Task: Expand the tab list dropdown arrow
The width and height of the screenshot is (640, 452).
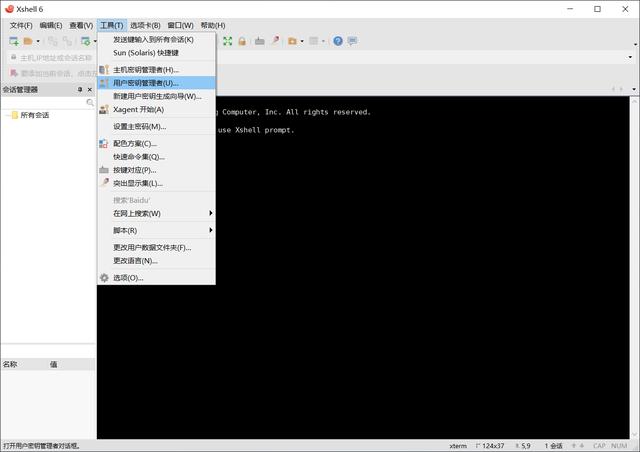Action: pyautogui.click(x=634, y=89)
